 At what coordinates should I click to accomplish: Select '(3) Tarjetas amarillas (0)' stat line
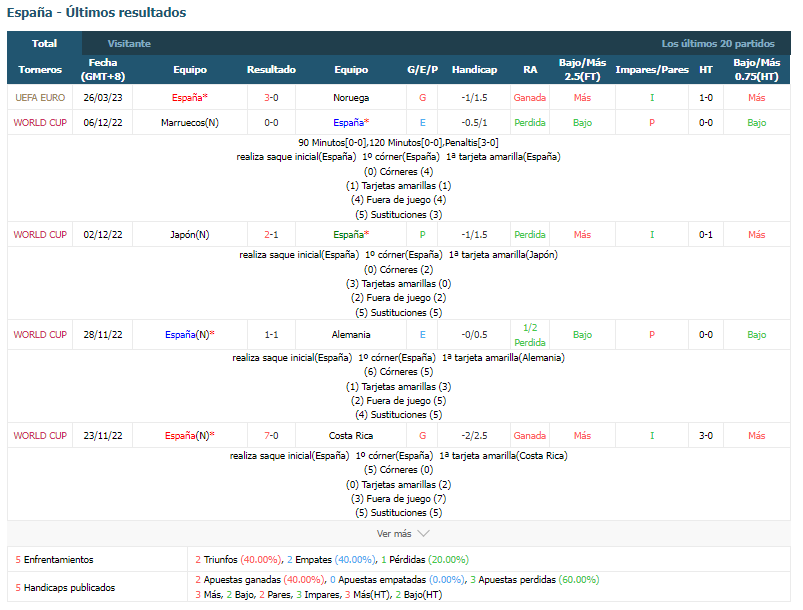click(x=398, y=284)
